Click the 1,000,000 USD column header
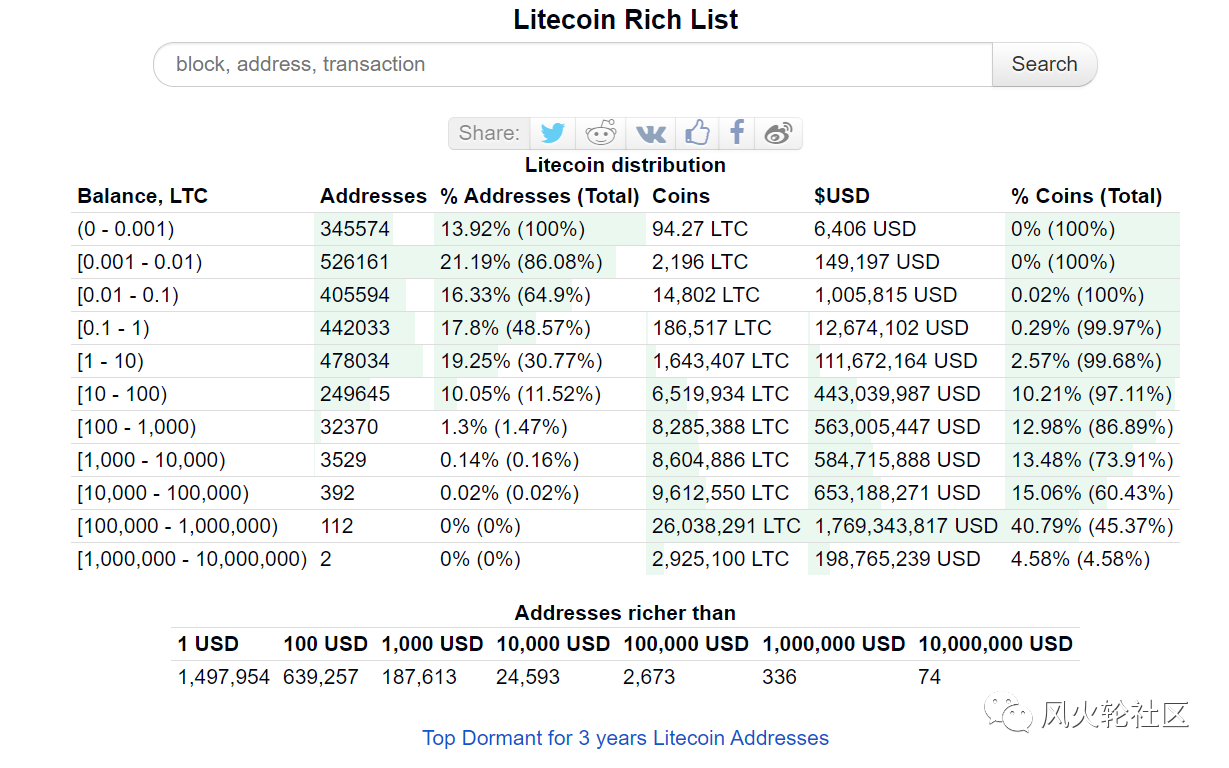The width and height of the screenshot is (1229, 768). click(x=834, y=644)
